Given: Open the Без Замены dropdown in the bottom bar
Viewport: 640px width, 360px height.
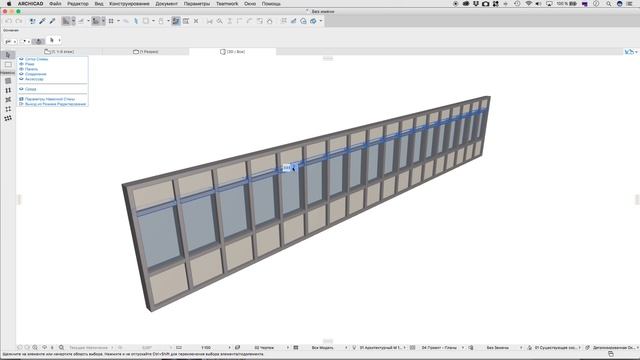Looking at the screenshot, I should tap(499, 348).
